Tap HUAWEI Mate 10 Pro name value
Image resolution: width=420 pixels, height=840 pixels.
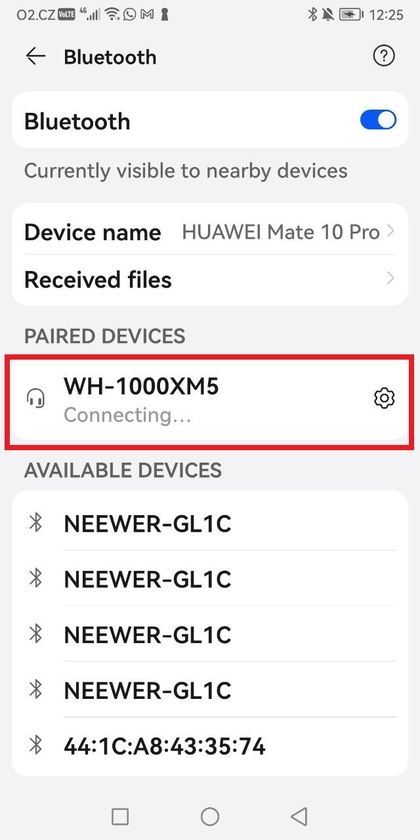coord(281,232)
